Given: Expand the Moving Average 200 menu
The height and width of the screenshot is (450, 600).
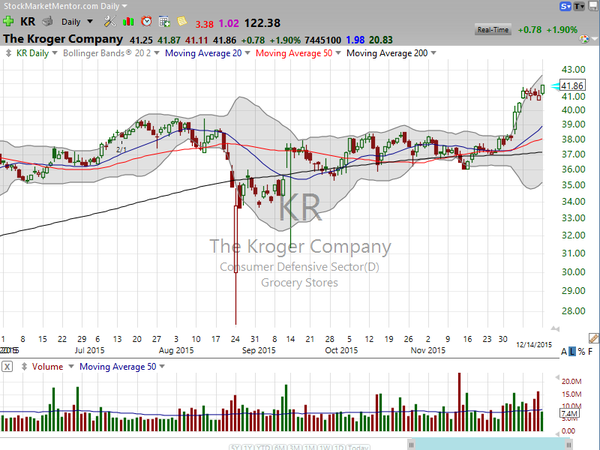Looking at the screenshot, I should (x=434, y=53).
